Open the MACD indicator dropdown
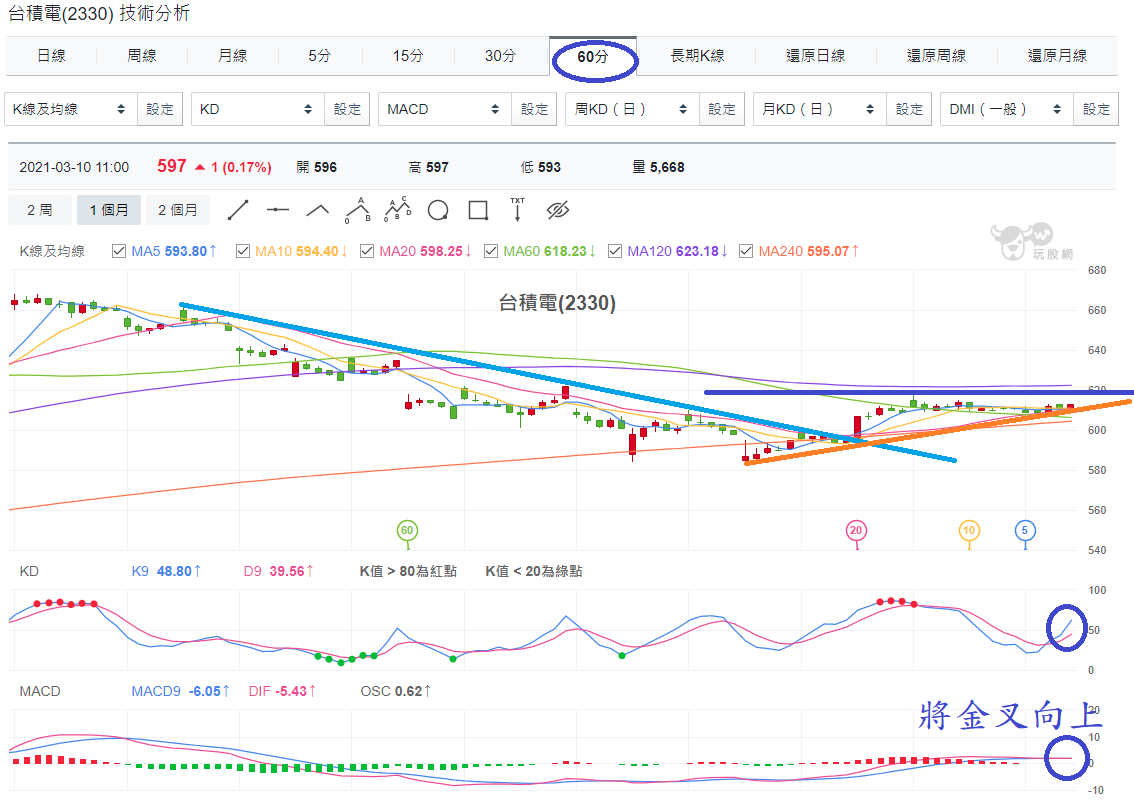 pos(445,109)
